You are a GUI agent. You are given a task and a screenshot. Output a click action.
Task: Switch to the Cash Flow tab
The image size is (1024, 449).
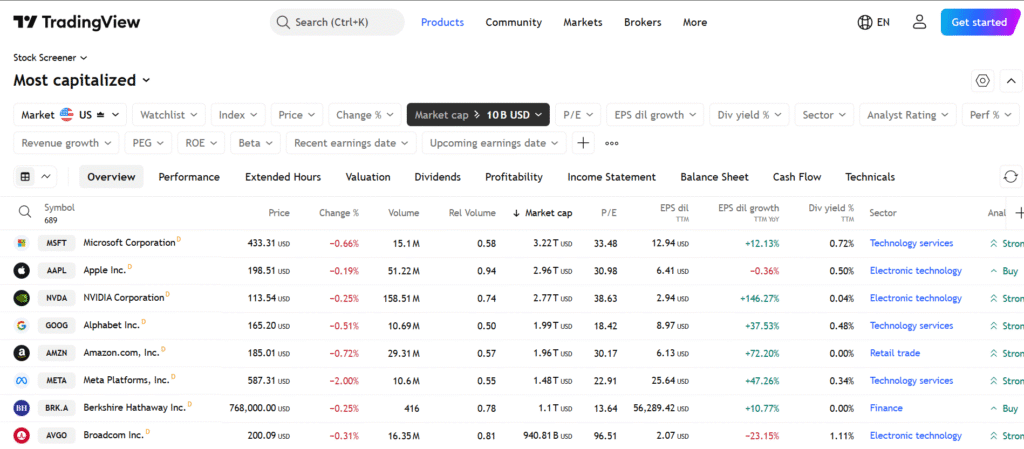point(797,177)
